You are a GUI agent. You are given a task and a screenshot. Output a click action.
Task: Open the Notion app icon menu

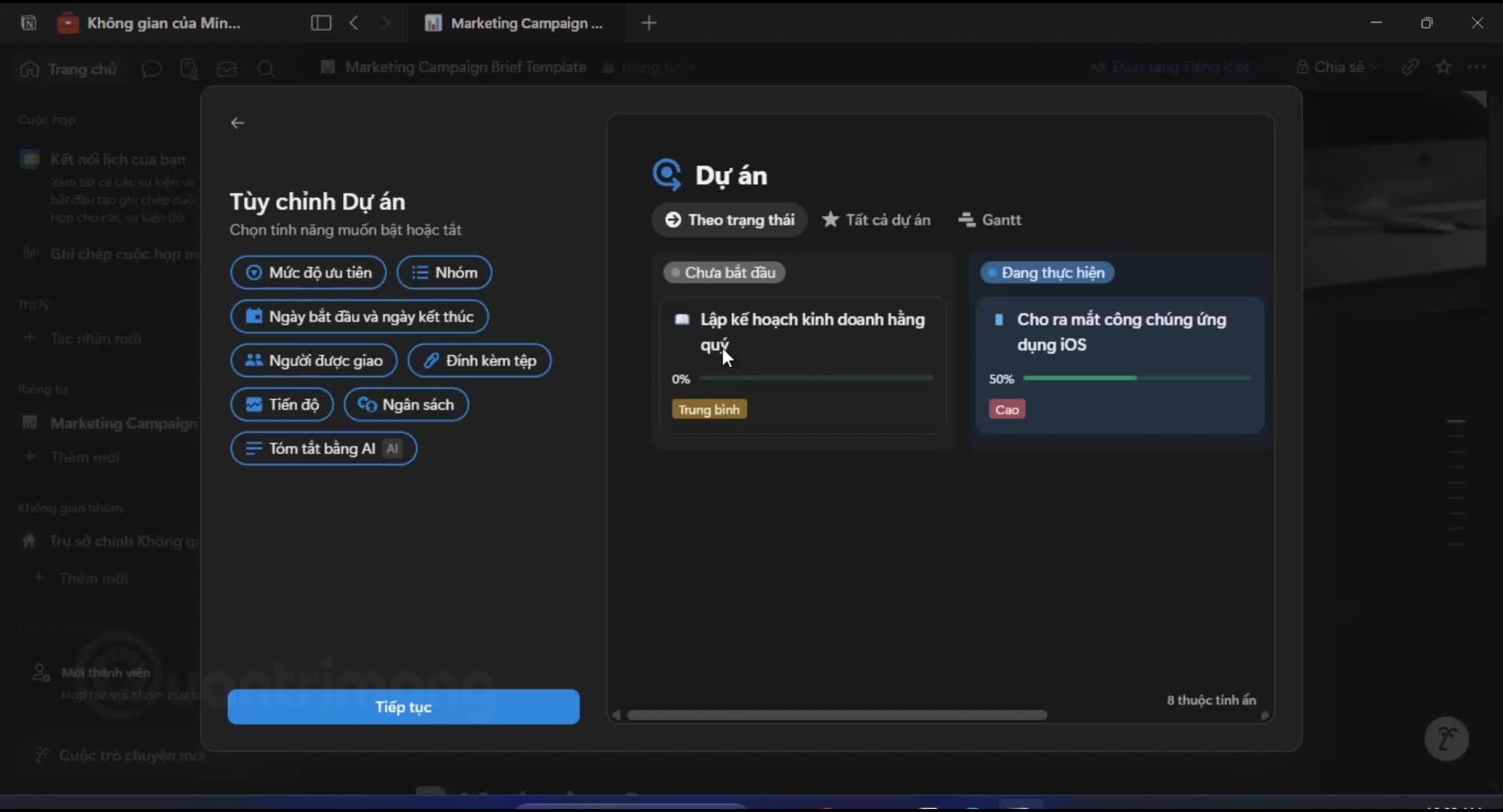[29, 23]
